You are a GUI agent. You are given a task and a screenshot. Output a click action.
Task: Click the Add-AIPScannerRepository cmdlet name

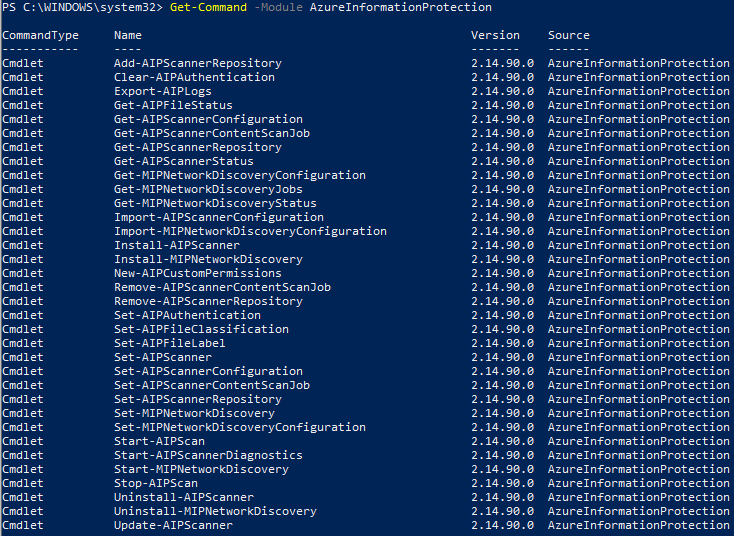pos(198,64)
